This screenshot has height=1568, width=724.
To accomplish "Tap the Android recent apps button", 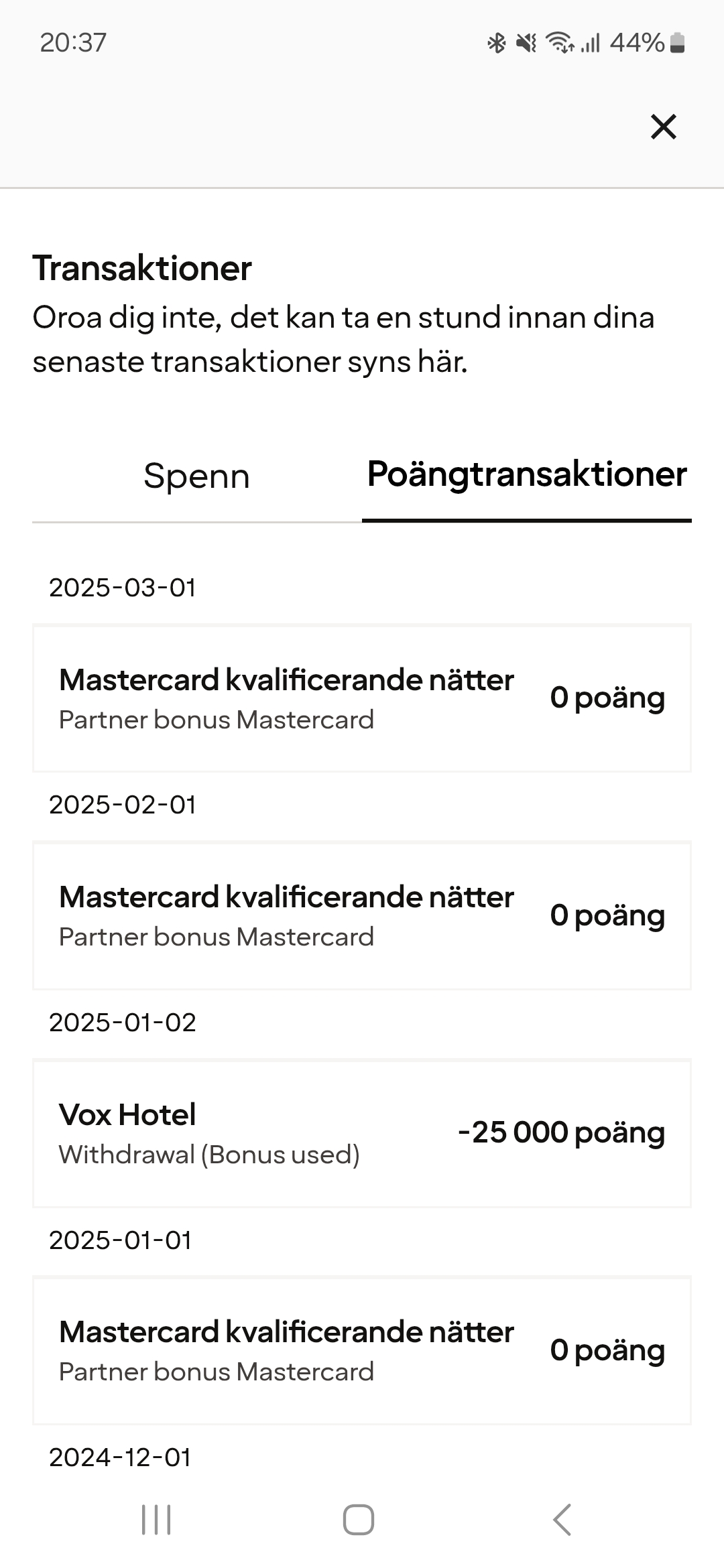I will tap(156, 1519).
